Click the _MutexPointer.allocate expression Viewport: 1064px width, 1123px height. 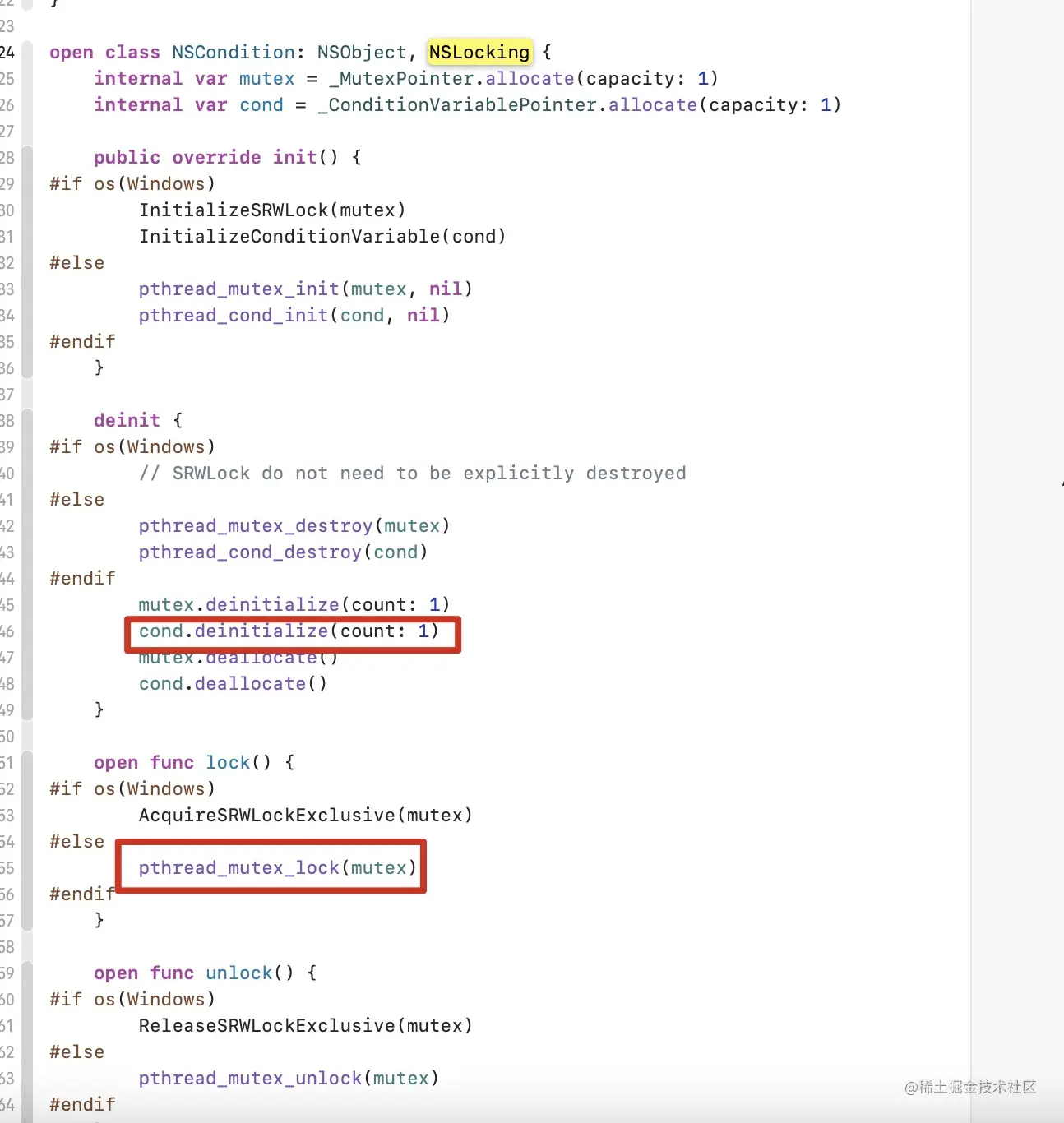(x=448, y=78)
